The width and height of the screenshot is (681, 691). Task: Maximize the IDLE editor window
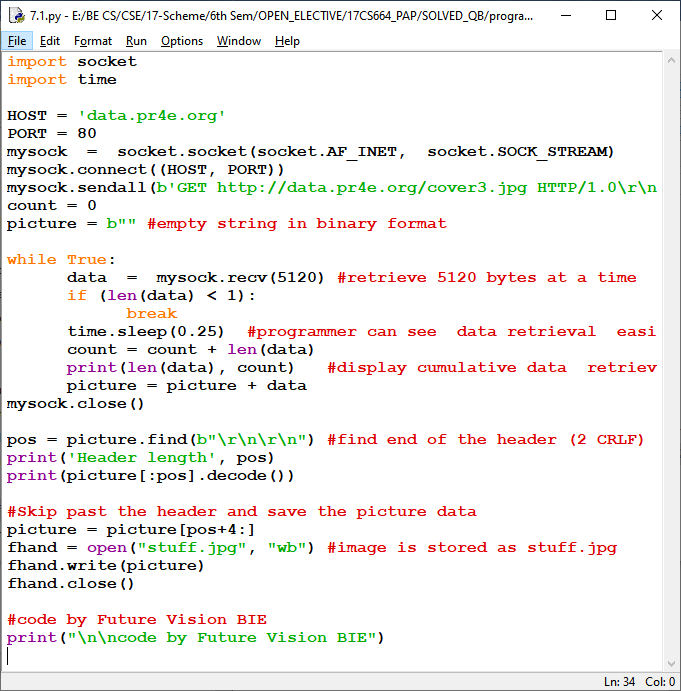click(x=611, y=15)
